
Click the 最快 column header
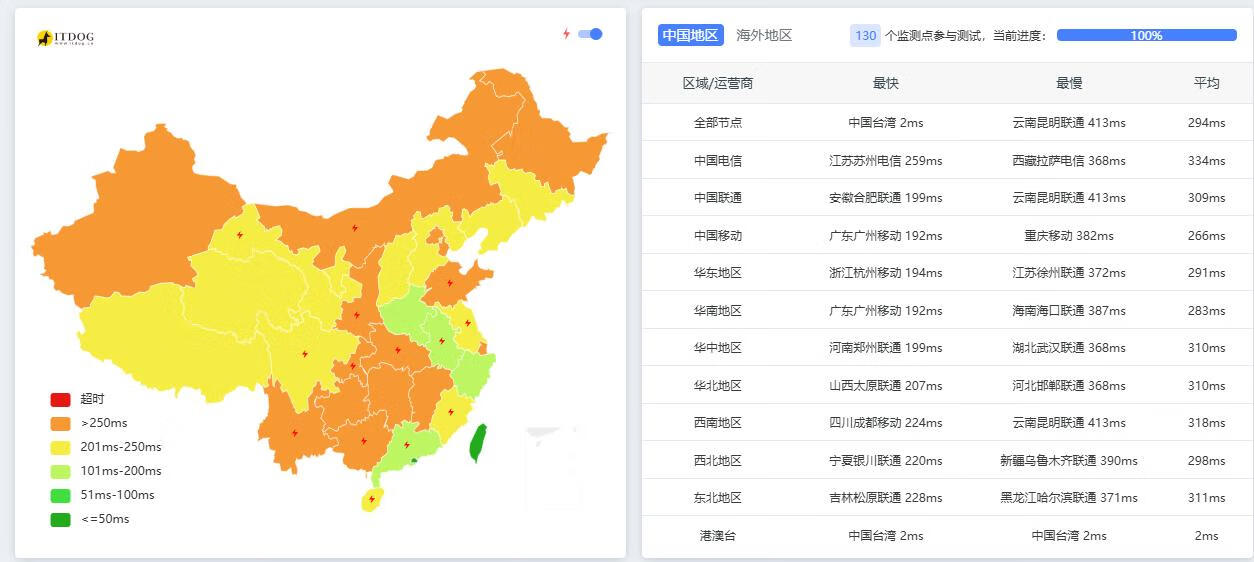[885, 83]
